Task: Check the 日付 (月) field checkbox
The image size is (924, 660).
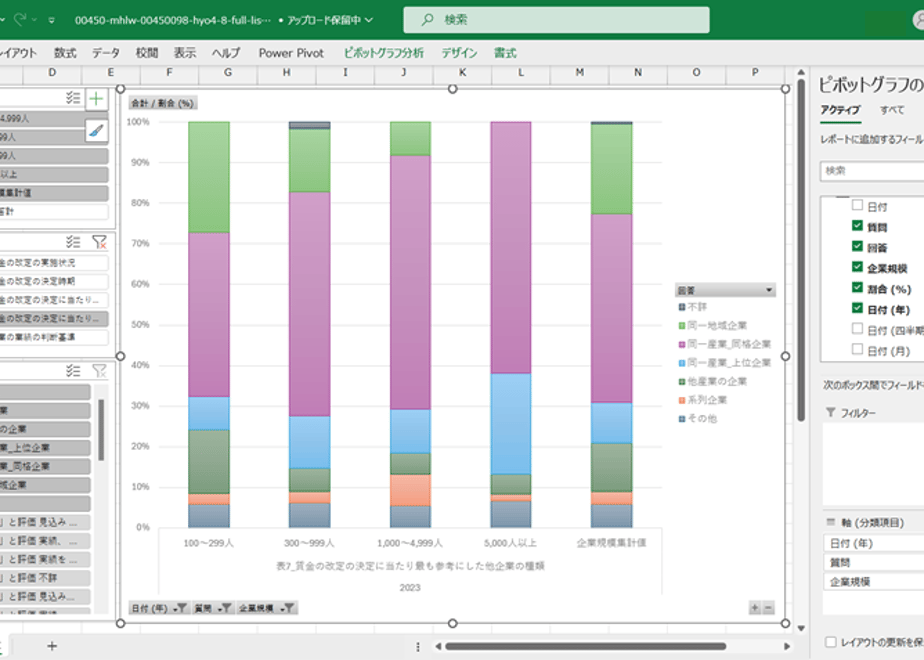Action: pos(857,349)
